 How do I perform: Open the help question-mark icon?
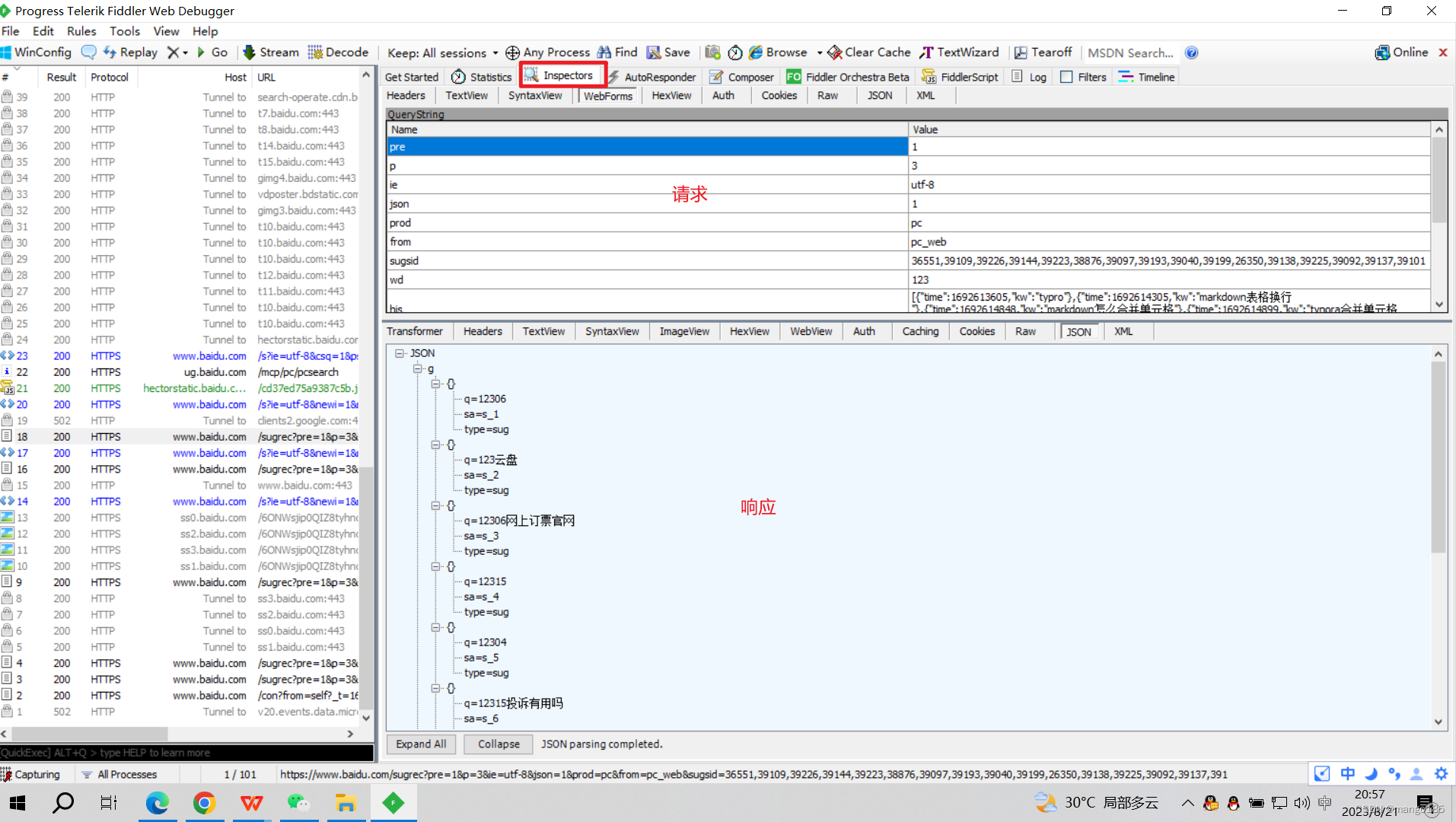pos(1192,53)
